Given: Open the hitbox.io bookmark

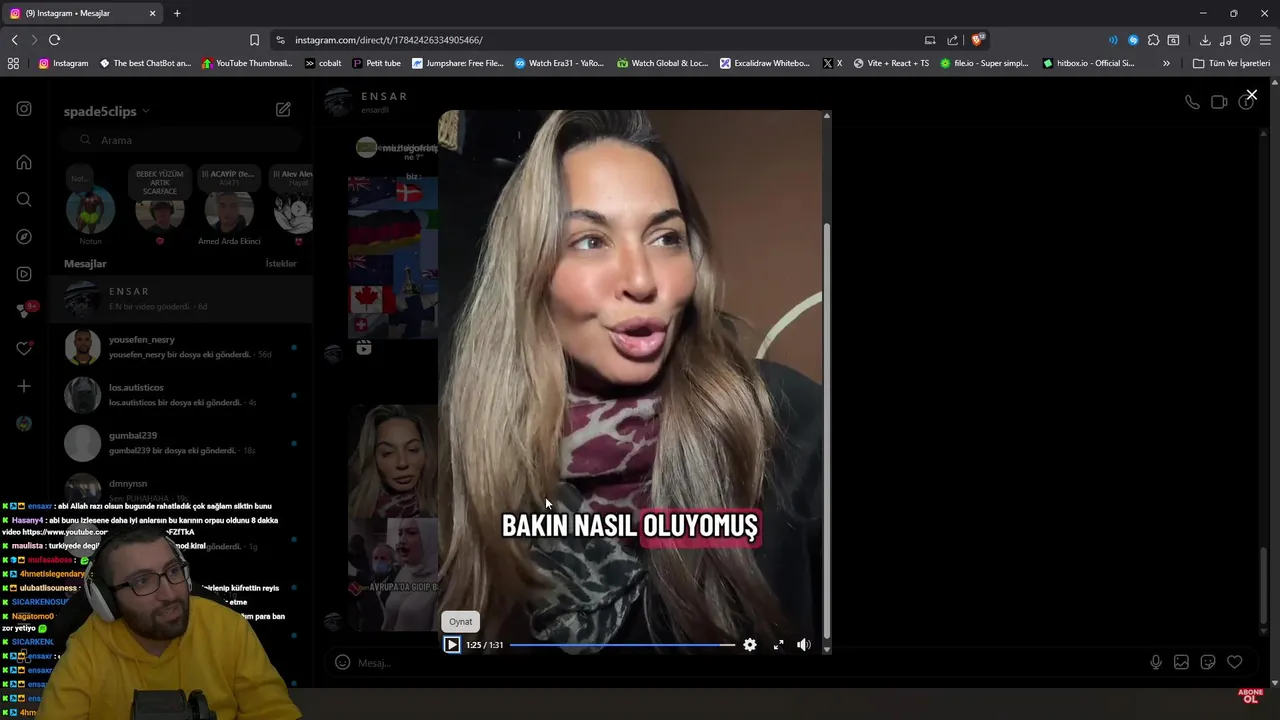Looking at the screenshot, I should (x=1088, y=63).
